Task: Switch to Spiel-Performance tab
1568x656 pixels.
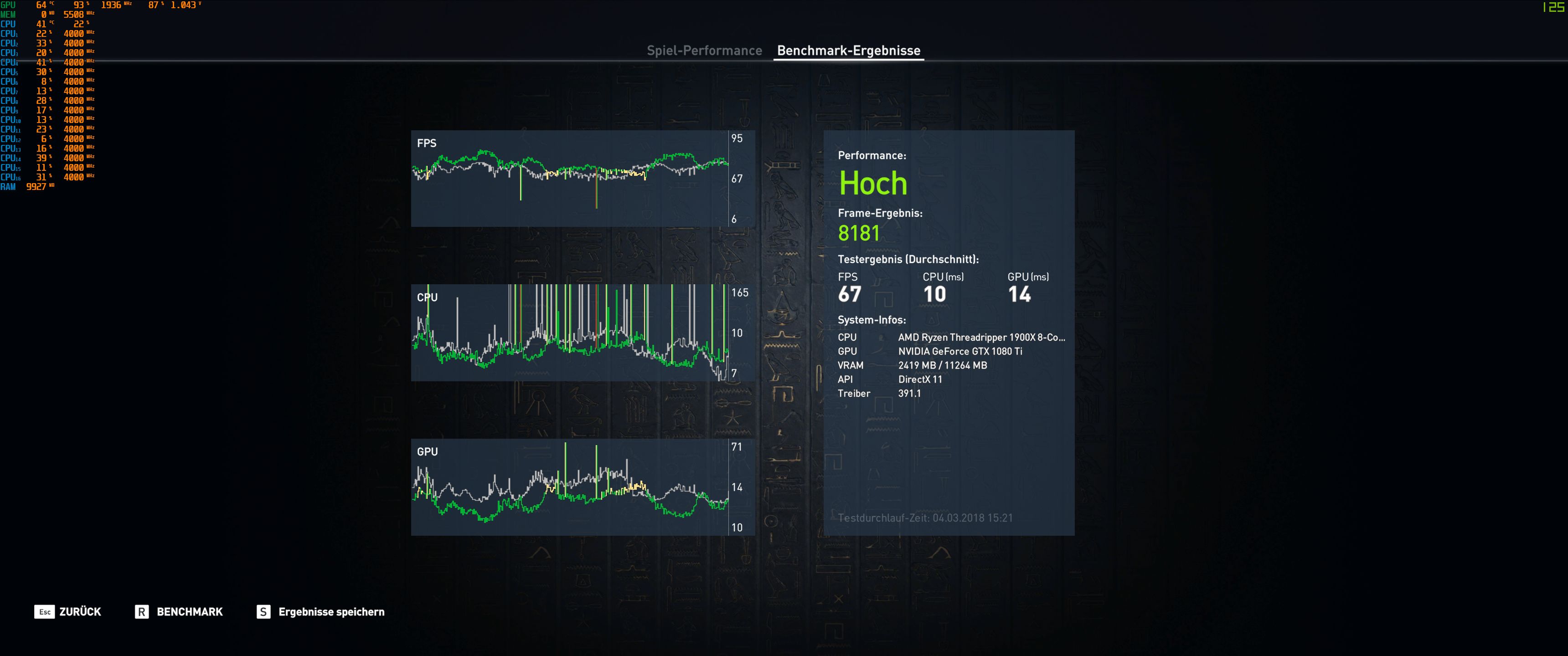Action: (x=704, y=51)
